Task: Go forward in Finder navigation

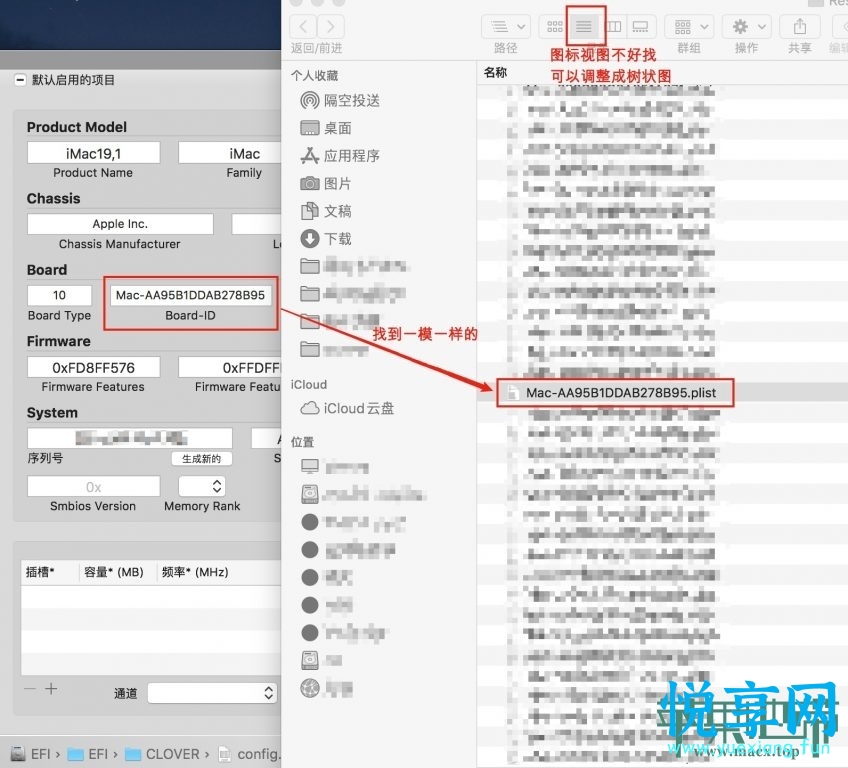Action: (330, 27)
